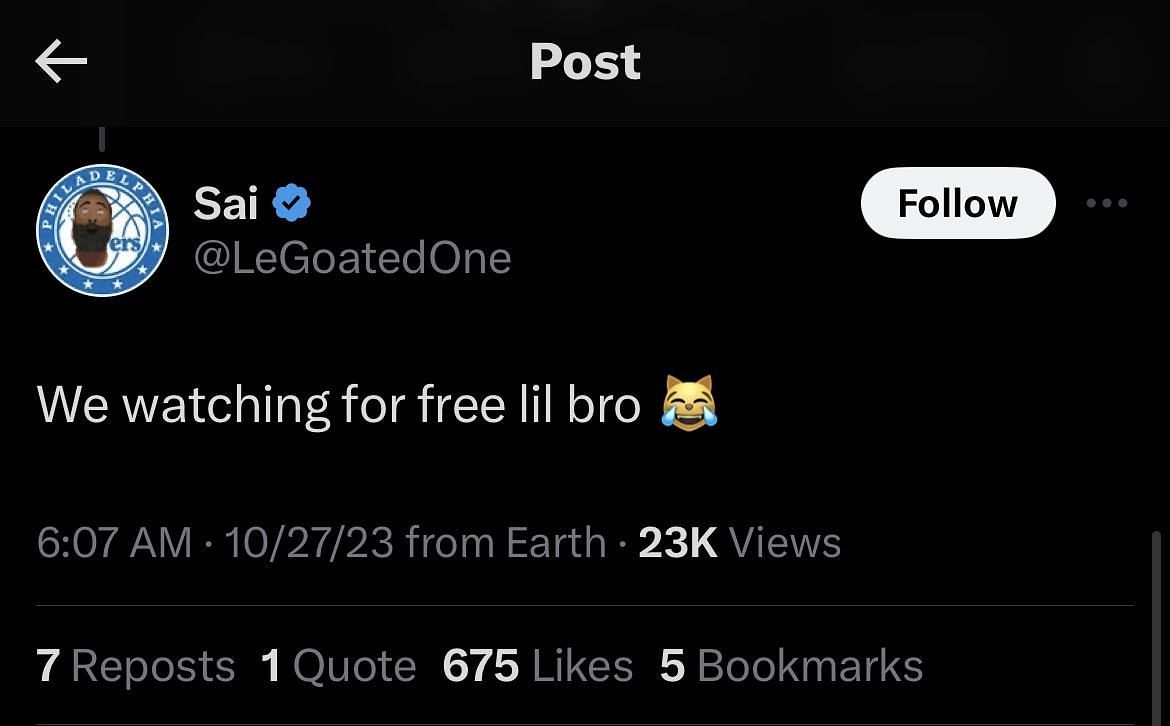Open the Sai display name profile
This screenshot has width=1170, height=726.
click(226, 204)
